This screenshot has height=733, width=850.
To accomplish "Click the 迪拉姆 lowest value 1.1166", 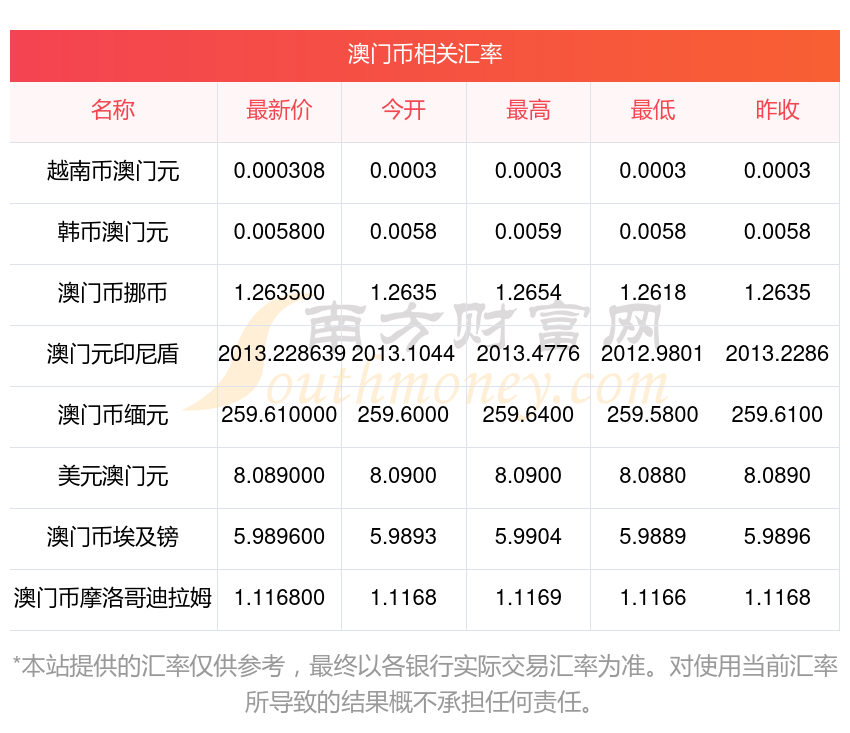I will (x=653, y=597).
